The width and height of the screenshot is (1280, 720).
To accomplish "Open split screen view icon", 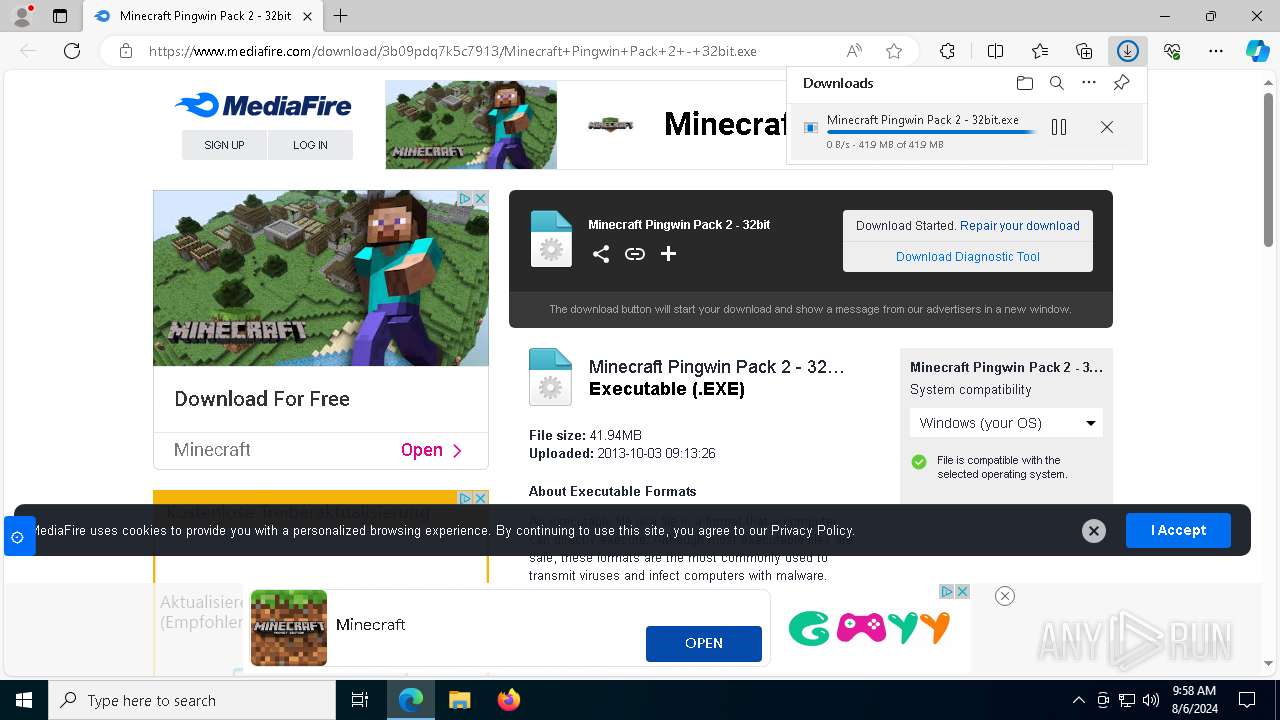I will click(995, 51).
